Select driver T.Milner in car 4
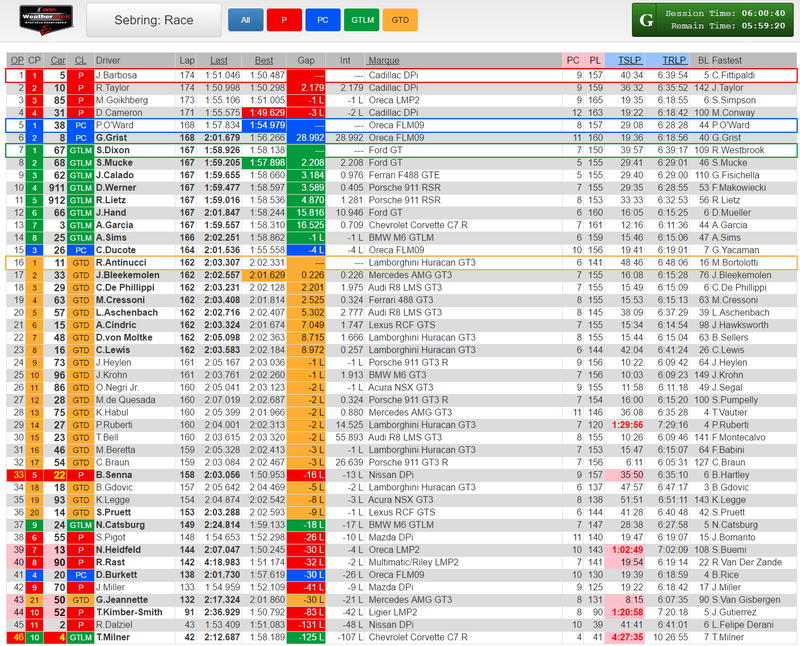This screenshot has width=800, height=646. click(x=113, y=637)
